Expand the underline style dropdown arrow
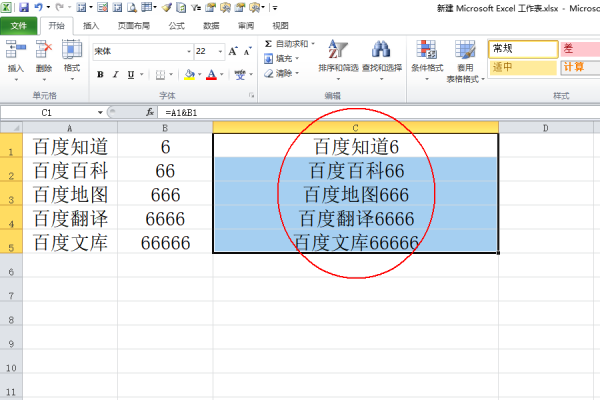Viewport: 600px width, 400px height. 142,75
